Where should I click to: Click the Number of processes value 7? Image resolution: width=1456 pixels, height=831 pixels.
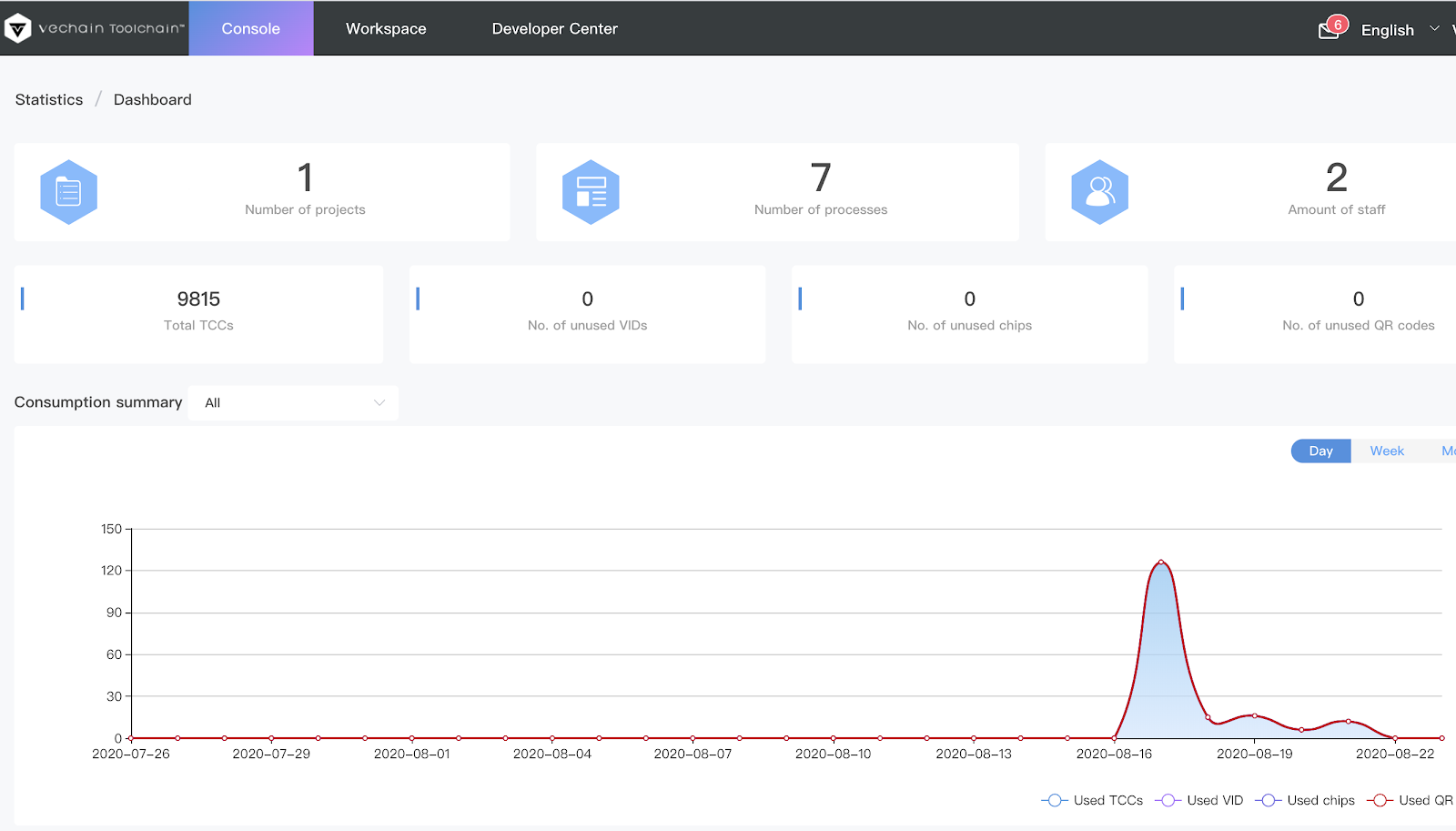[x=821, y=177]
